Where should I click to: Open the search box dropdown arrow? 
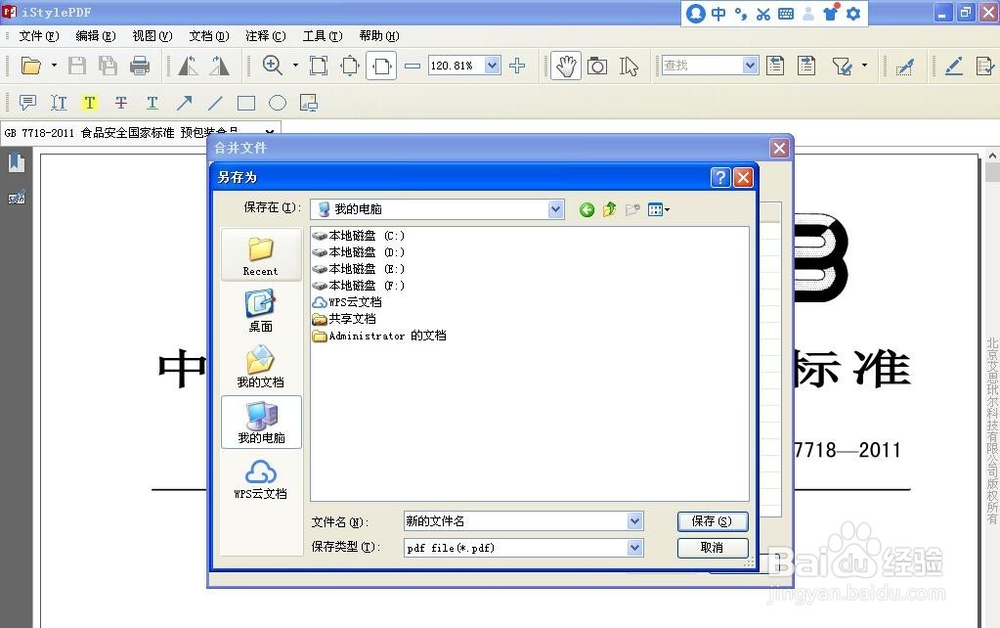pos(751,65)
